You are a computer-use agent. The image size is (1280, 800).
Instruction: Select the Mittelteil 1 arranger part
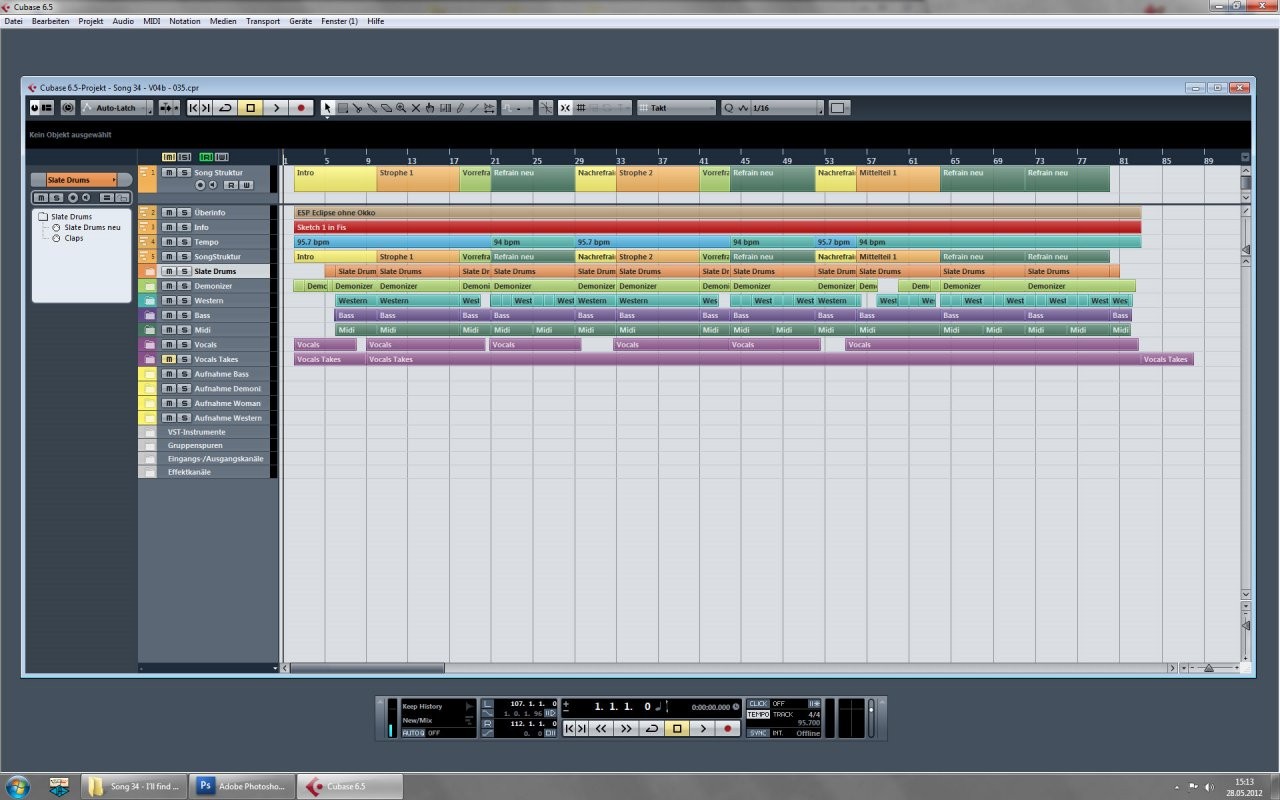coord(898,178)
